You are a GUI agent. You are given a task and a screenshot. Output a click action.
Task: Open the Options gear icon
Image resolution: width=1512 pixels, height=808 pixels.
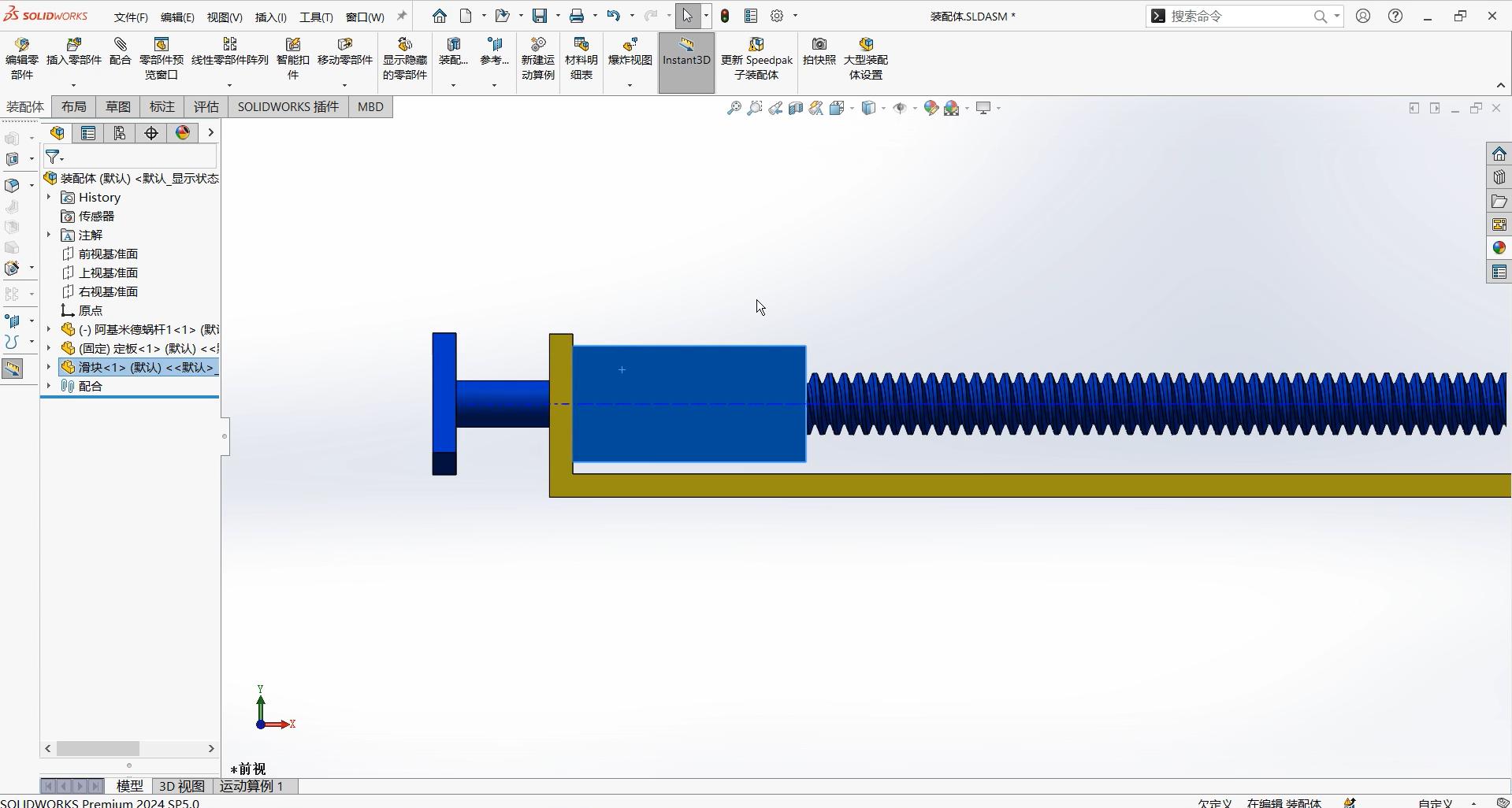pyautogui.click(x=777, y=16)
